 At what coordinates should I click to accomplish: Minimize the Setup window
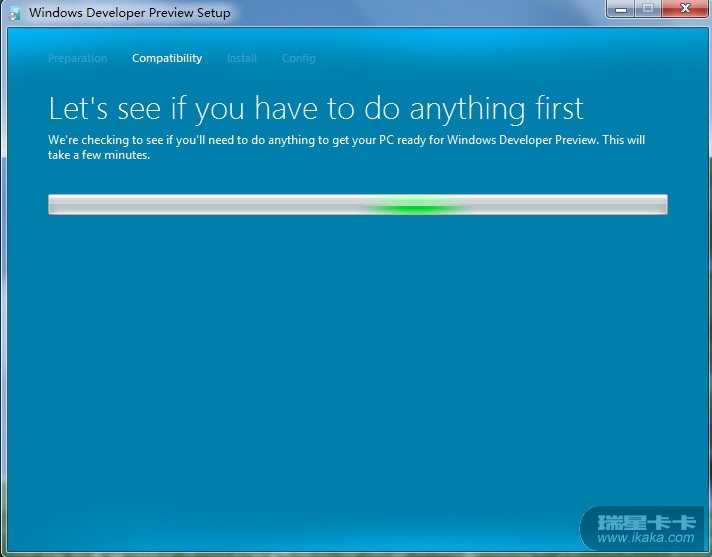tap(620, 9)
